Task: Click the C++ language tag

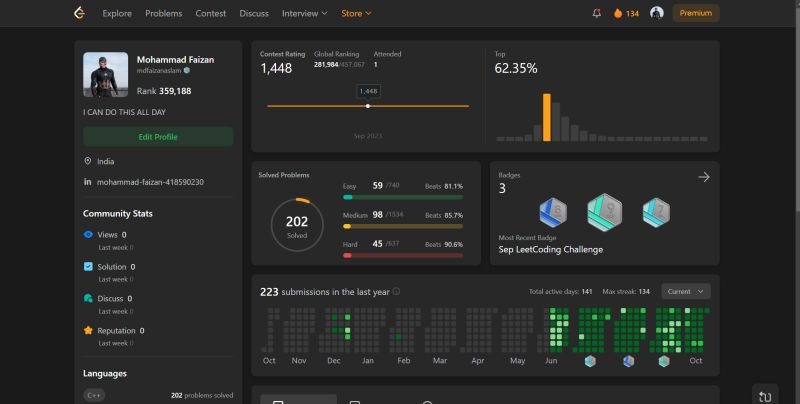Action: pyautogui.click(x=94, y=395)
